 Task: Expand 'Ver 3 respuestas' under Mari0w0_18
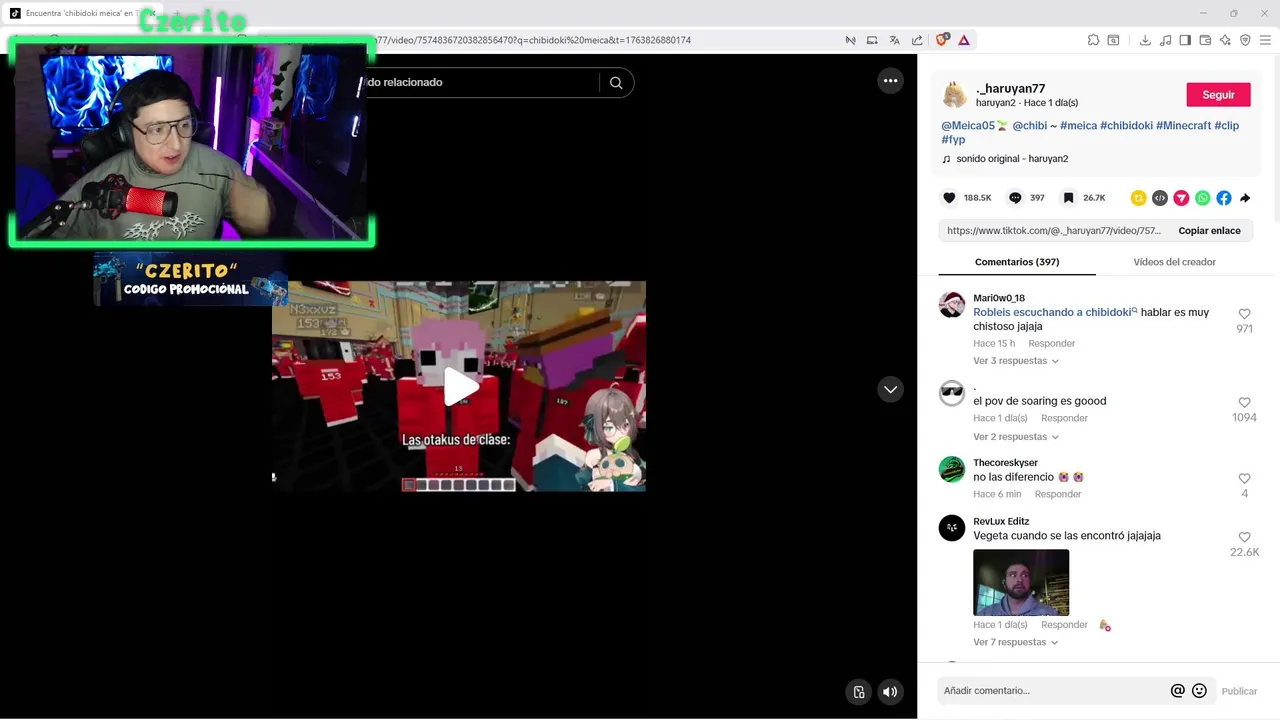tap(1015, 361)
